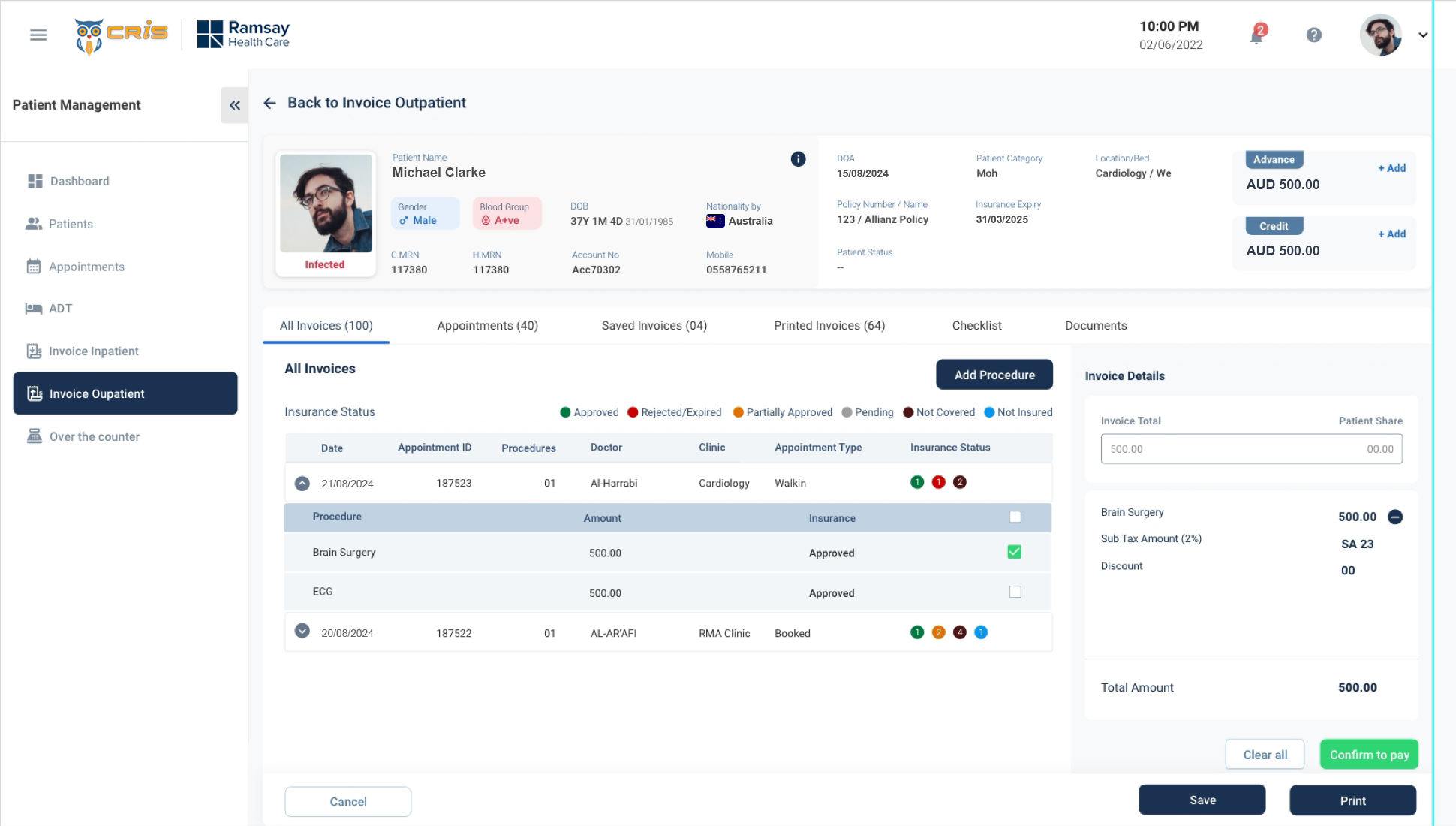Image resolution: width=1456 pixels, height=826 pixels.
Task: Click blue not-insured badge in 187522 row
Action: (981, 632)
